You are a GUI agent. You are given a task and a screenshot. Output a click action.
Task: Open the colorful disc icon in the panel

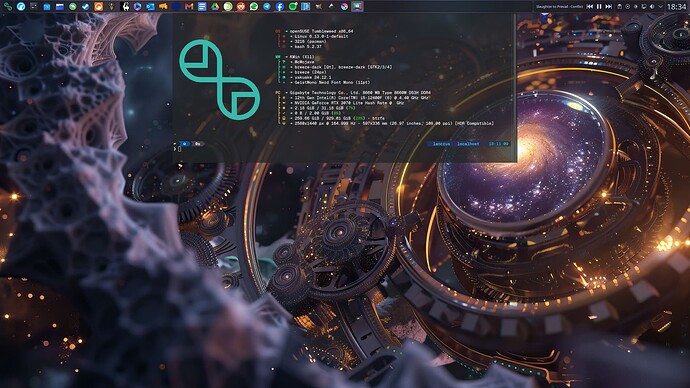[x=345, y=6]
